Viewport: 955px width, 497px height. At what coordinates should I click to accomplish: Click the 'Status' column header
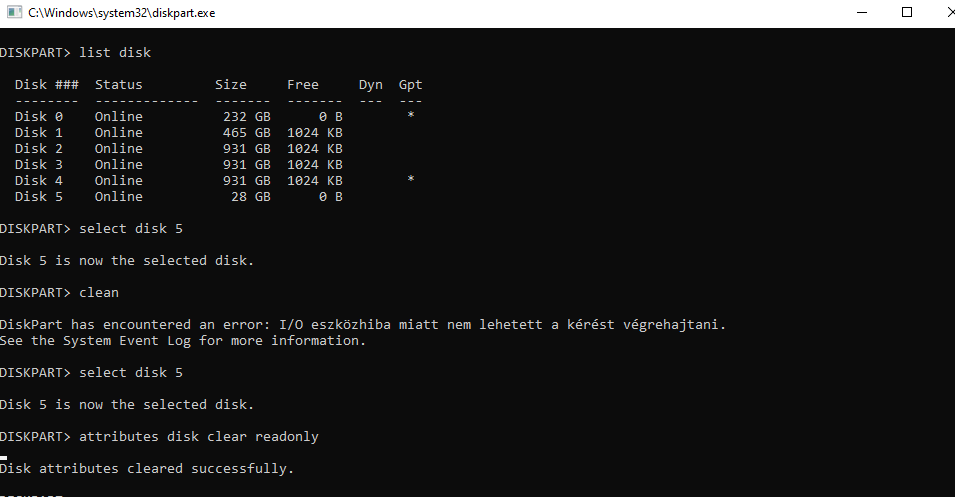click(118, 84)
